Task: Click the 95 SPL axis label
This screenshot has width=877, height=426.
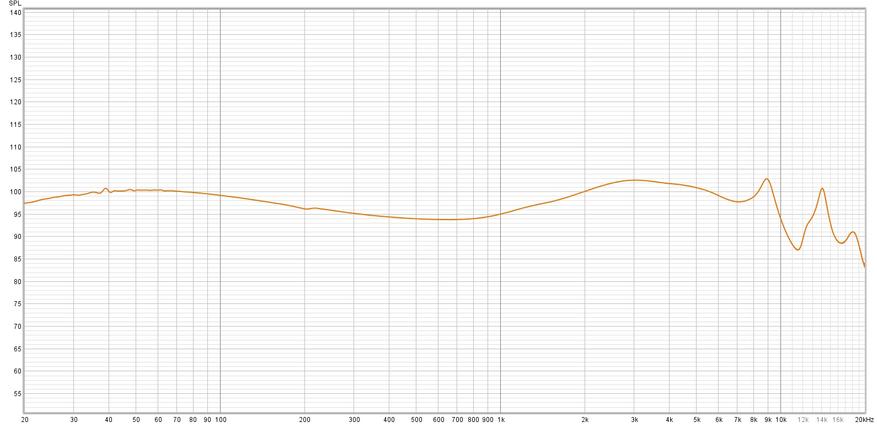Action: (x=17, y=214)
